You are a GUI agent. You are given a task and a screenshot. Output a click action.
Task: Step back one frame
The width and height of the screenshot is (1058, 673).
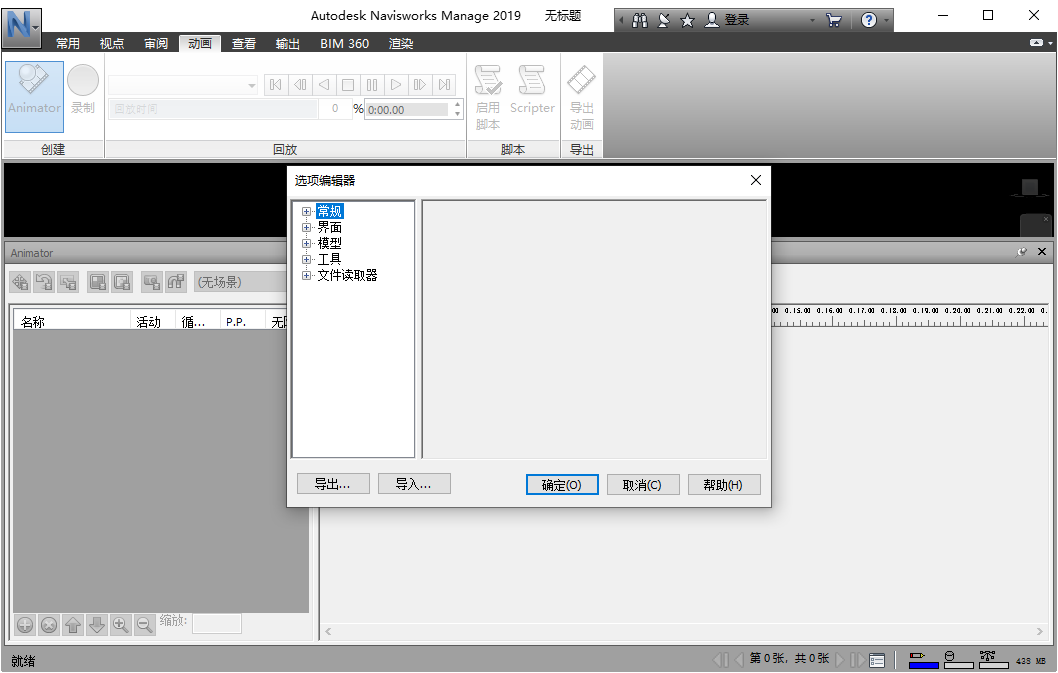(300, 85)
